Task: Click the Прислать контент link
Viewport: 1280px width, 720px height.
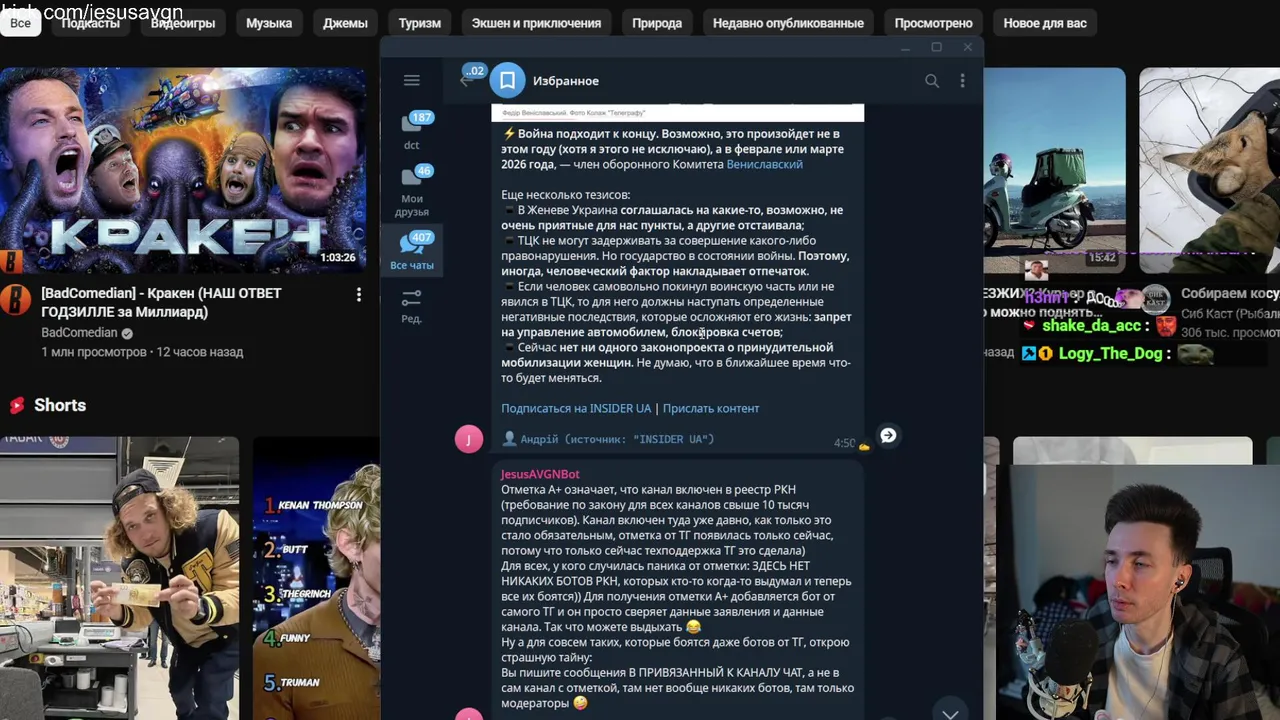Action: pyautogui.click(x=711, y=408)
